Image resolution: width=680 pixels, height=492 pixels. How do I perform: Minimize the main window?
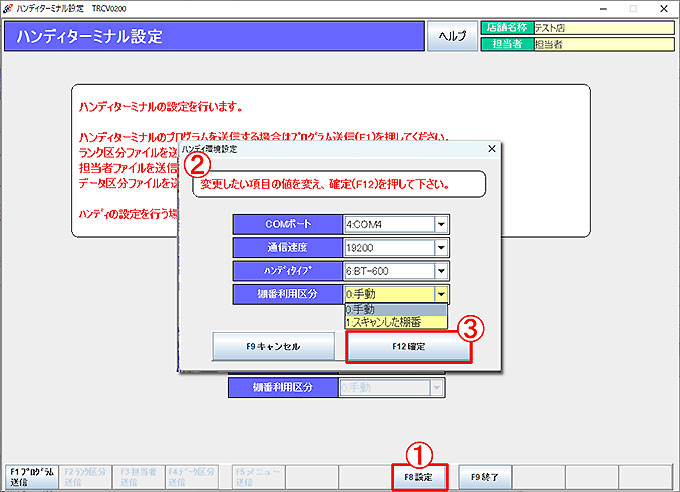(x=603, y=9)
